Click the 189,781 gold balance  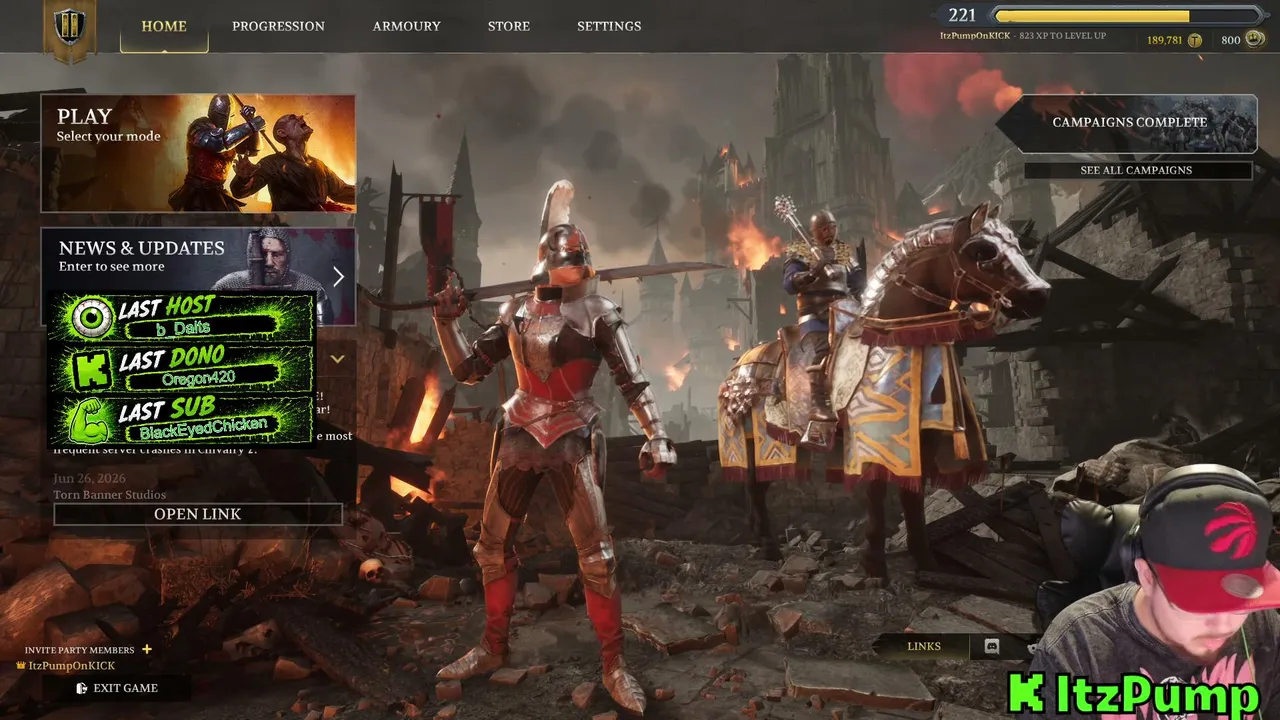tap(1164, 40)
